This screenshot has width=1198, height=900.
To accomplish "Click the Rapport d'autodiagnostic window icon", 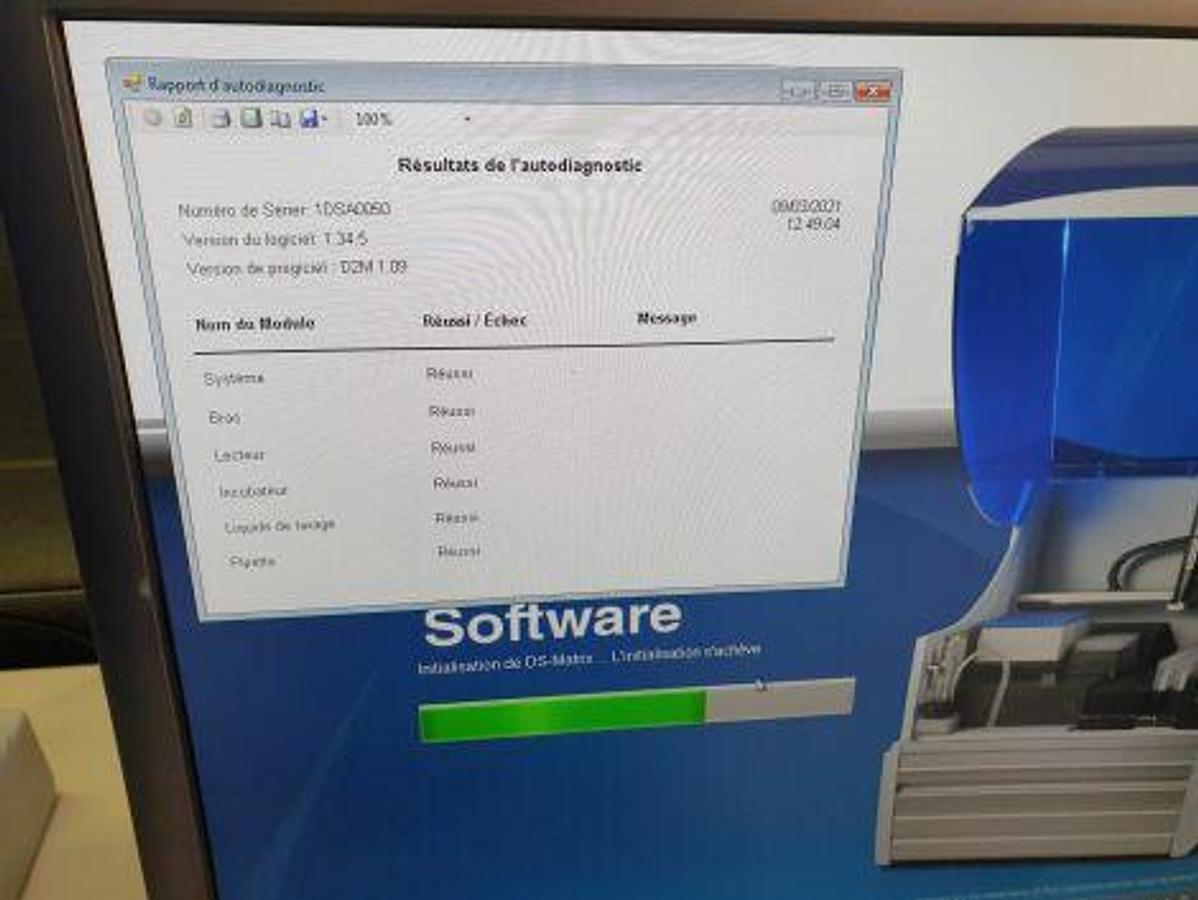I will click(x=133, y=84).
